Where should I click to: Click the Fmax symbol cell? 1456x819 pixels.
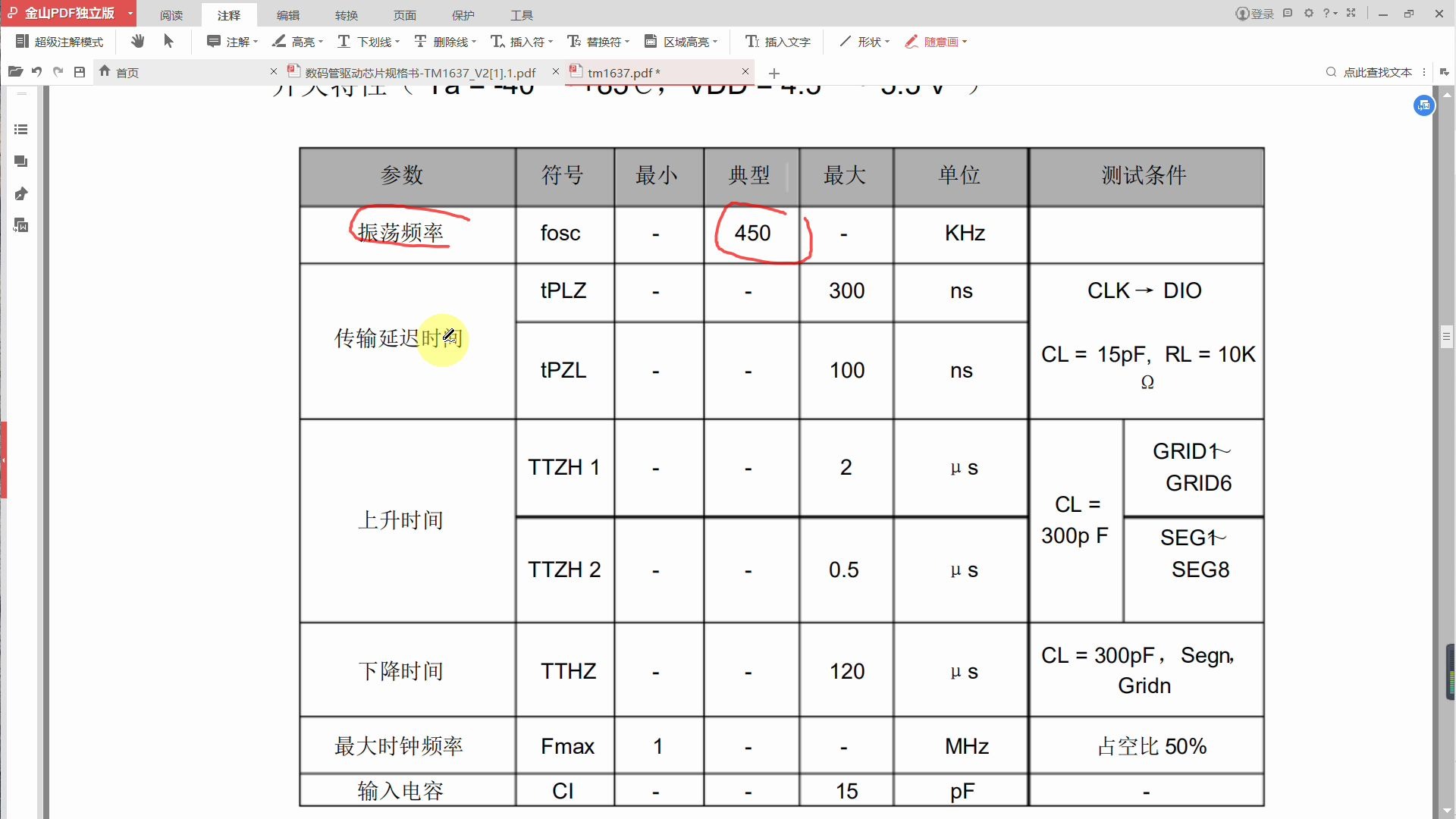565,746
